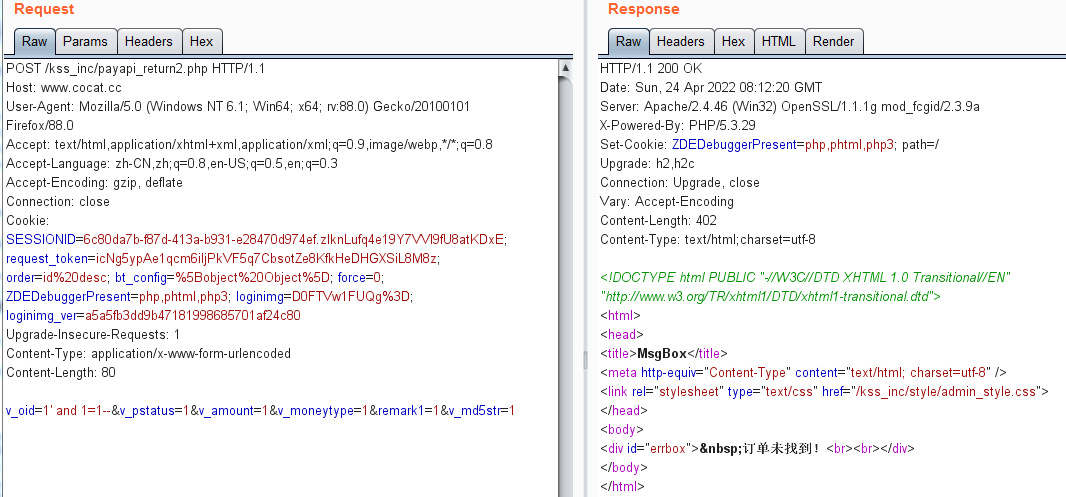Click the request_token cookie line
The height and width of the screenshot is (497, 1066).
click(x=223, y=259)
